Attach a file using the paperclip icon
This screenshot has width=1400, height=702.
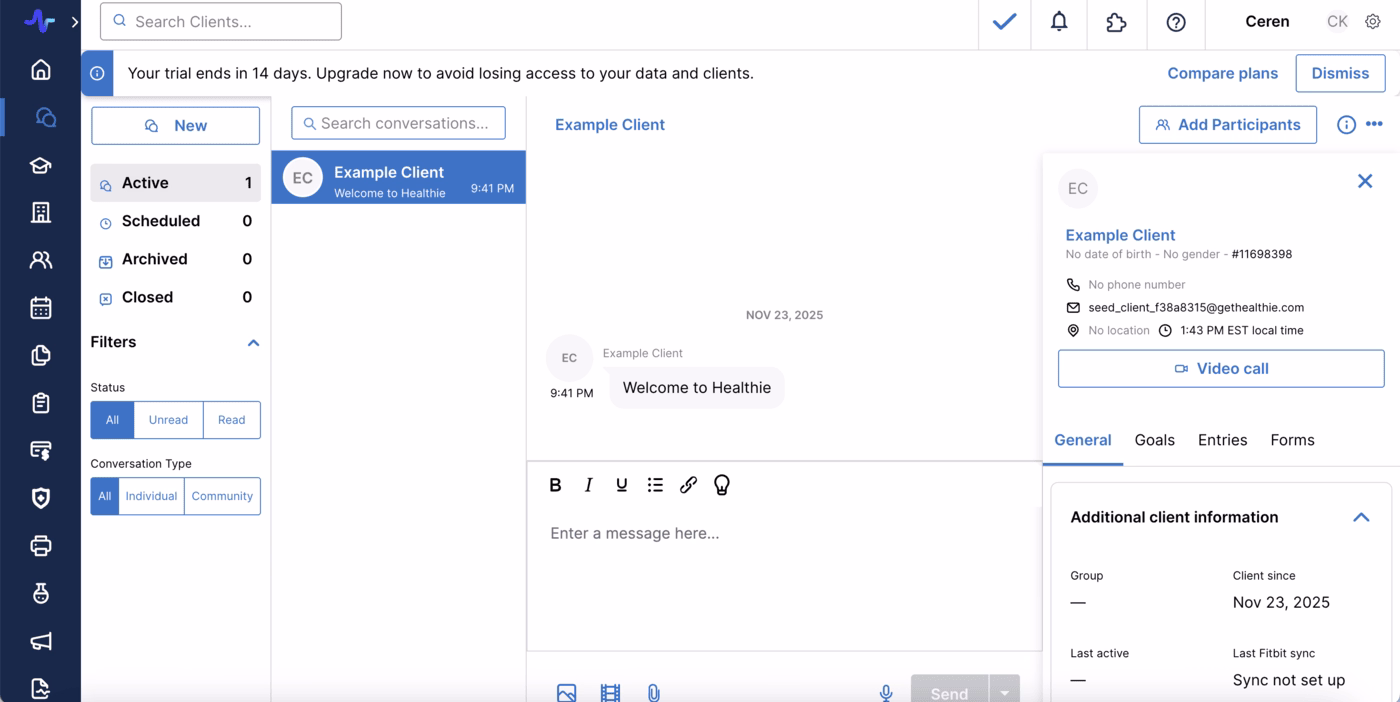pyautogui.click(x=654, y=691)
